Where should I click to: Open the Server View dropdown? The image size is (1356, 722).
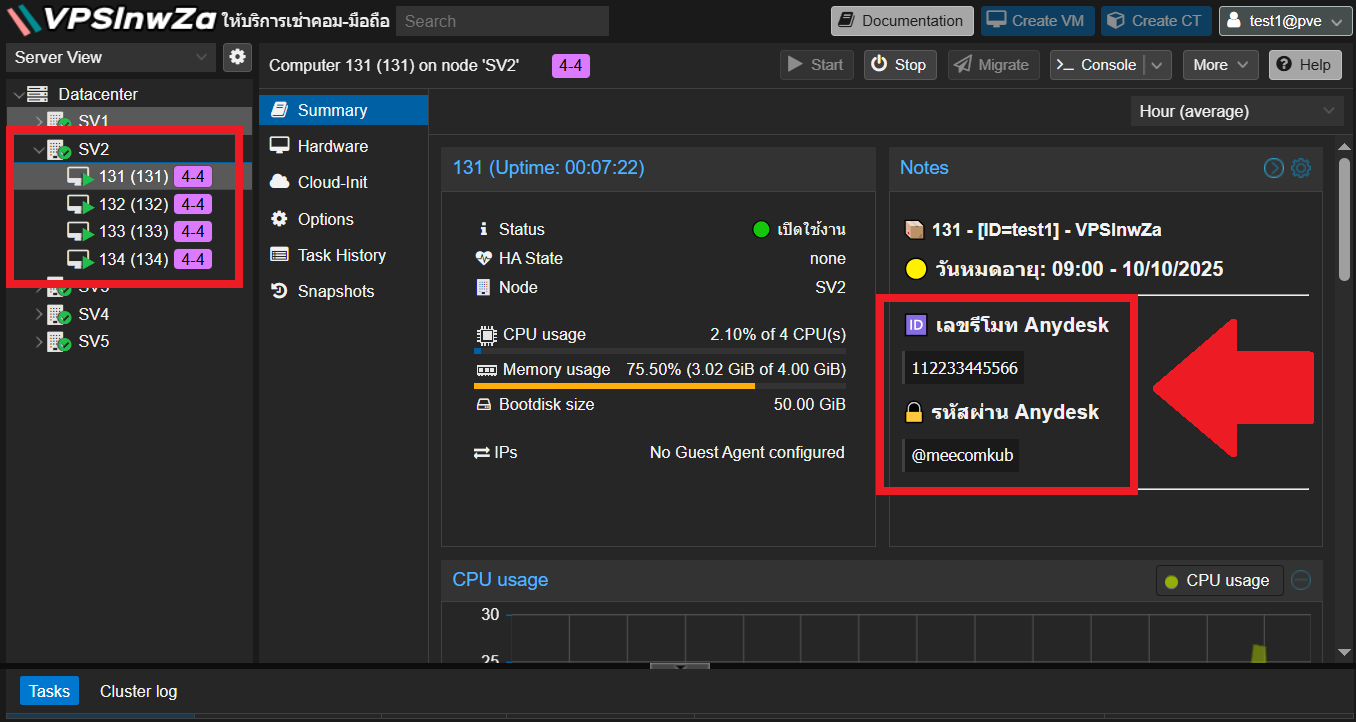tap(110, 57)
